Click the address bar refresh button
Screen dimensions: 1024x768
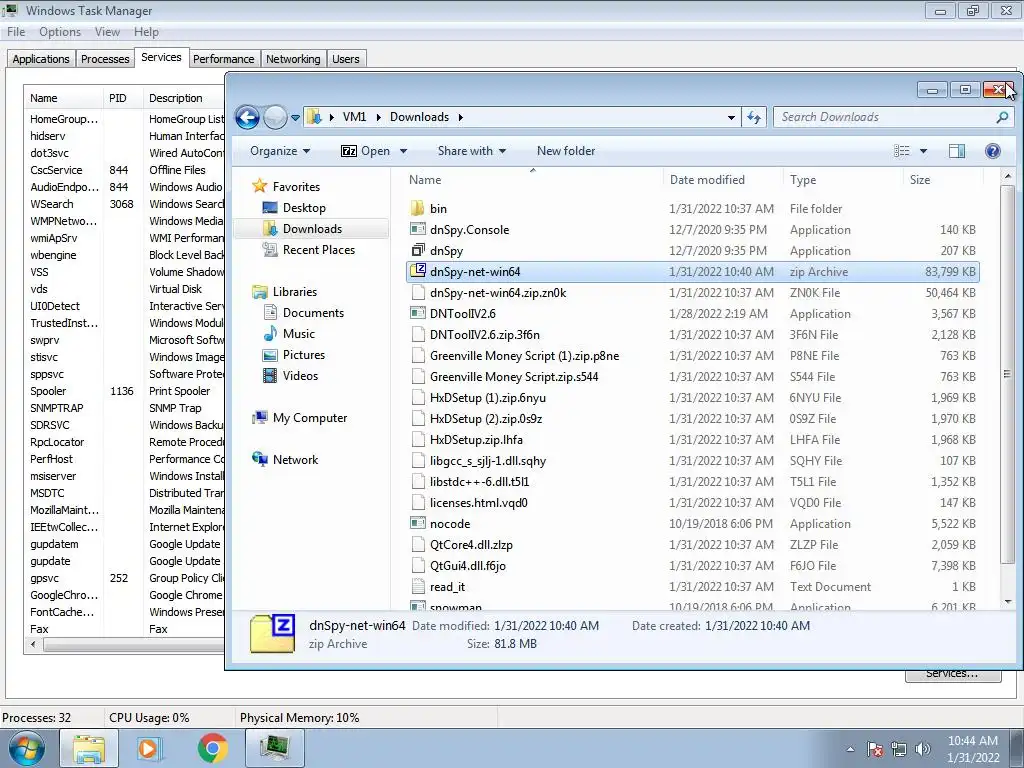coord(754,118)
